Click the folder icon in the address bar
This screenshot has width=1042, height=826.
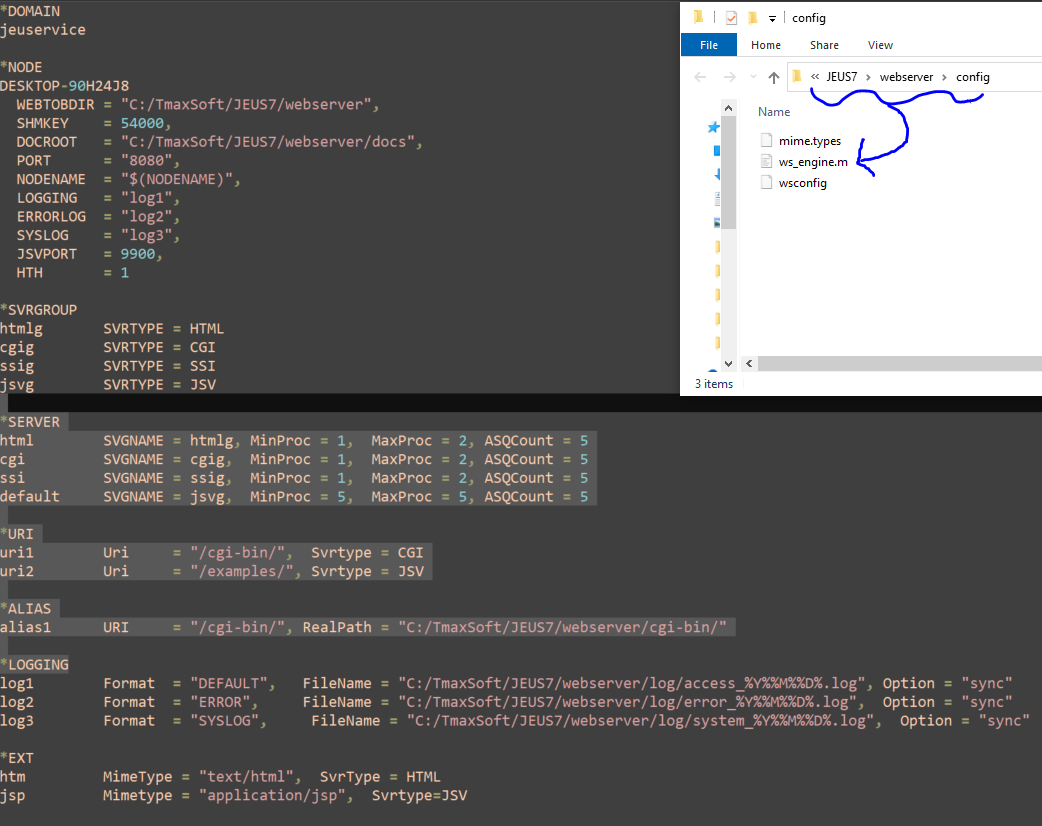coord(797,76)
